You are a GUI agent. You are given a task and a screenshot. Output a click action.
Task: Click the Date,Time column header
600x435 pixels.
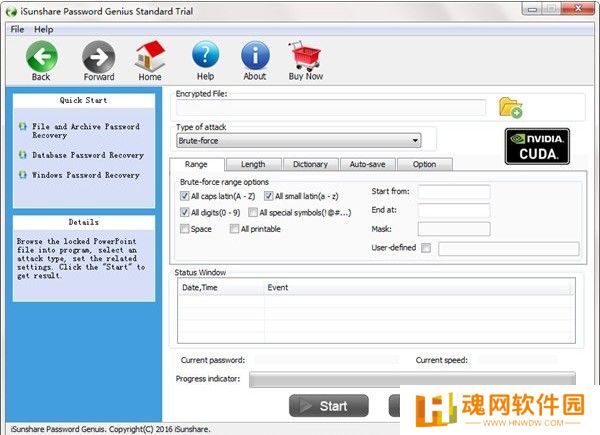pyautogui.click(x=222, y=287)
